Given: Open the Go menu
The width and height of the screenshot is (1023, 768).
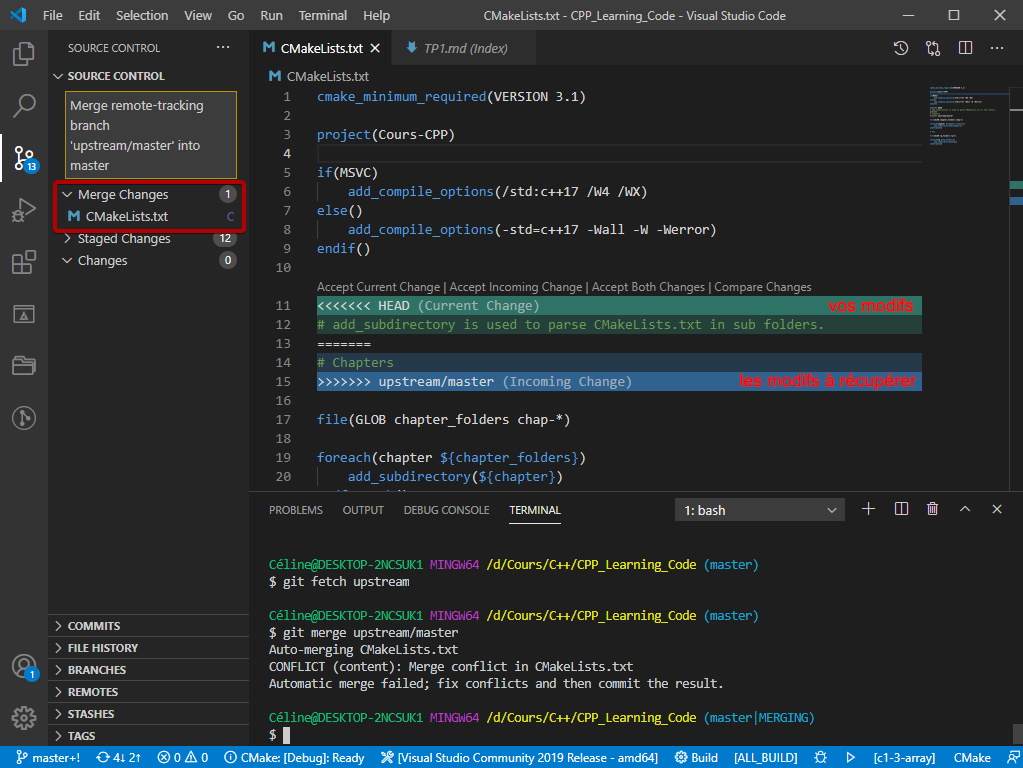Looking at the screenshot, I should point(236,15).
